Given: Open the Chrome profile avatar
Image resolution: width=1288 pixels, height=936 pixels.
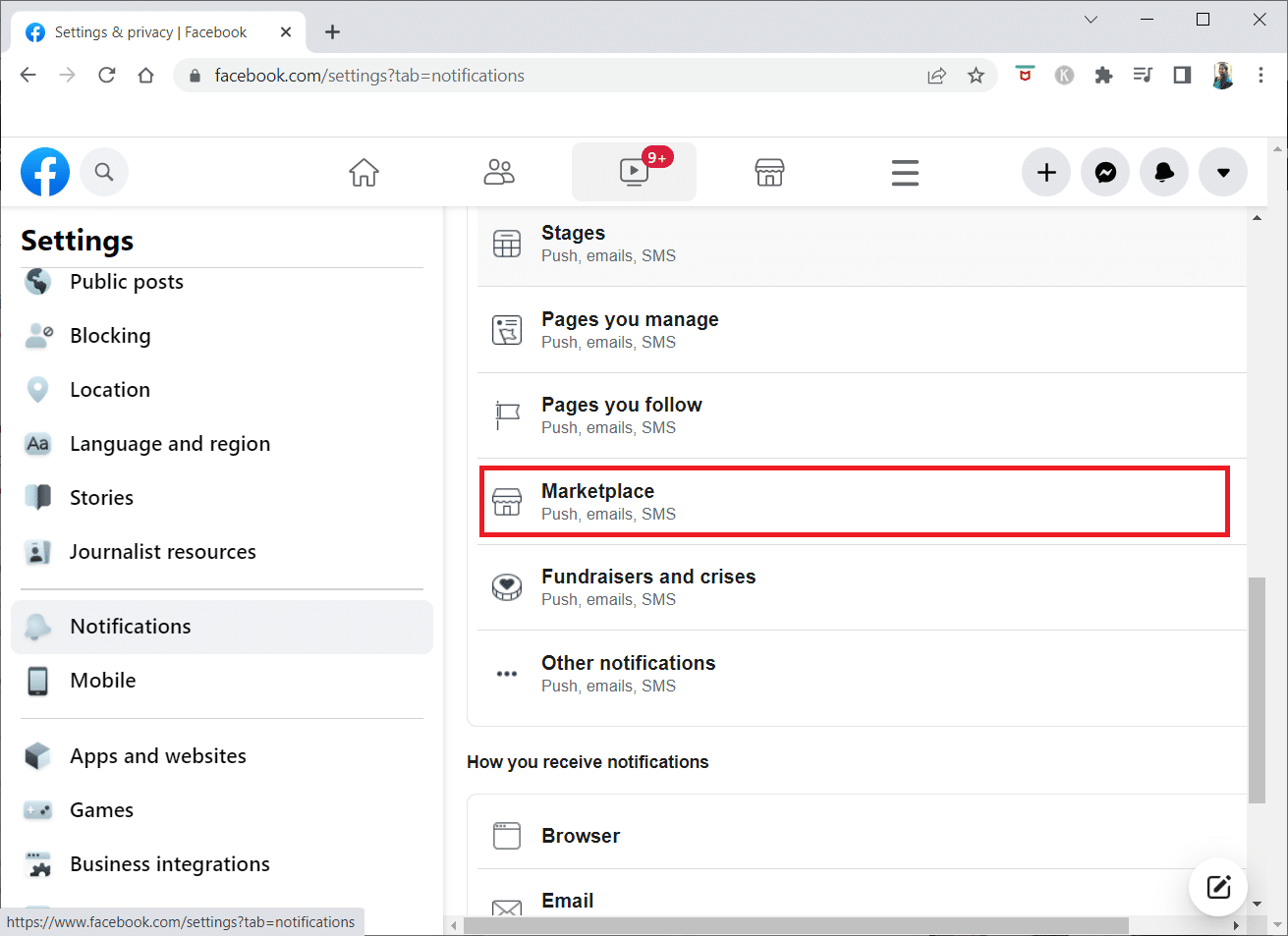Looking at the screenshot, I should tap(1222, 76).
